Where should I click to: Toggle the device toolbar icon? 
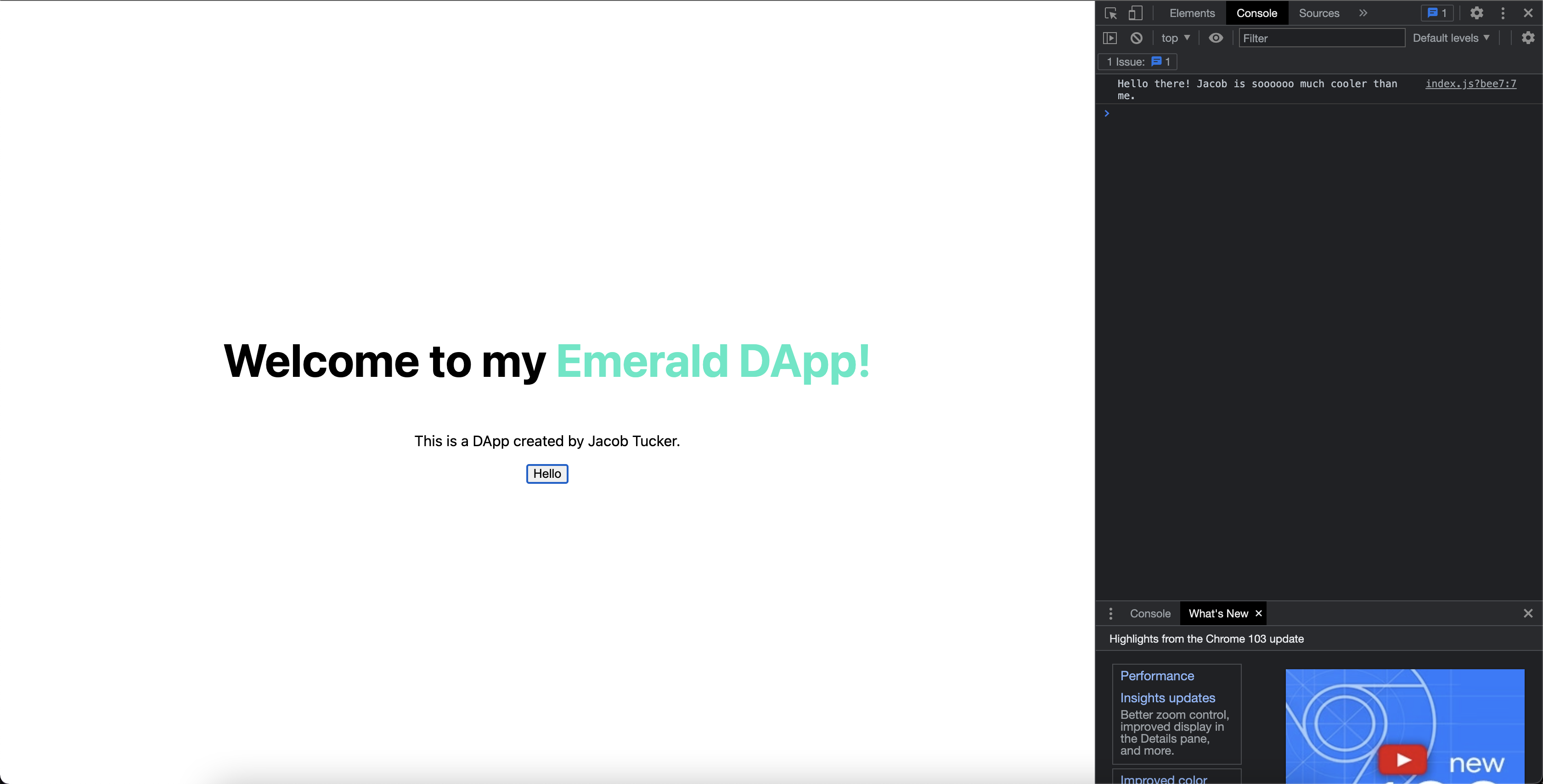point(1135,13)
